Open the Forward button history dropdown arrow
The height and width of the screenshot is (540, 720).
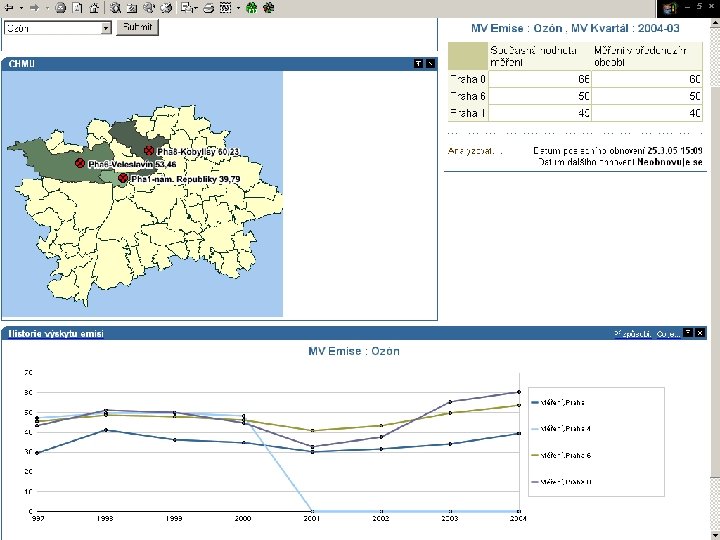coord(47,8)
